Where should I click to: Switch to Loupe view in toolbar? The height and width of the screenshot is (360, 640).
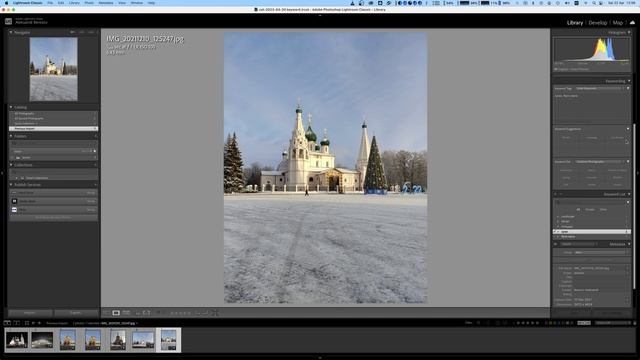pyautogui.click(x=116, y=313)
